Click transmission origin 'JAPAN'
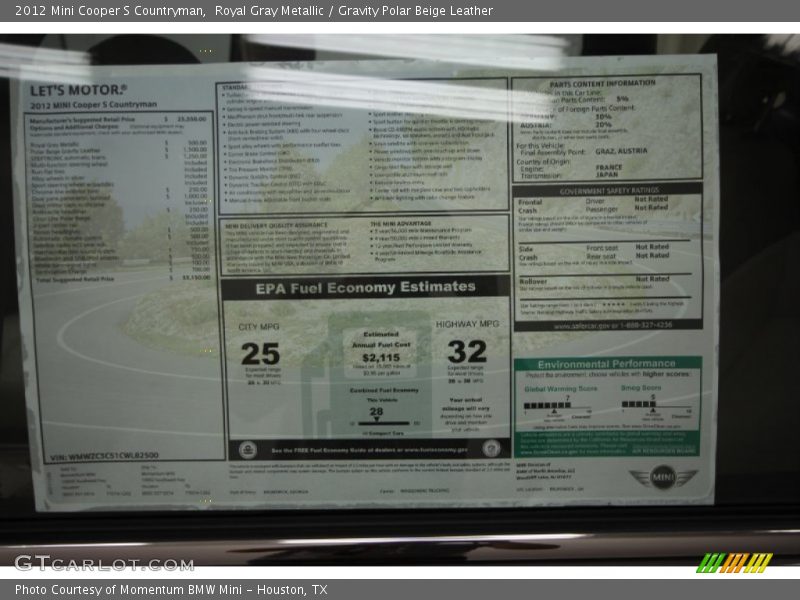 pyautogui.click(x=607, y=174)
